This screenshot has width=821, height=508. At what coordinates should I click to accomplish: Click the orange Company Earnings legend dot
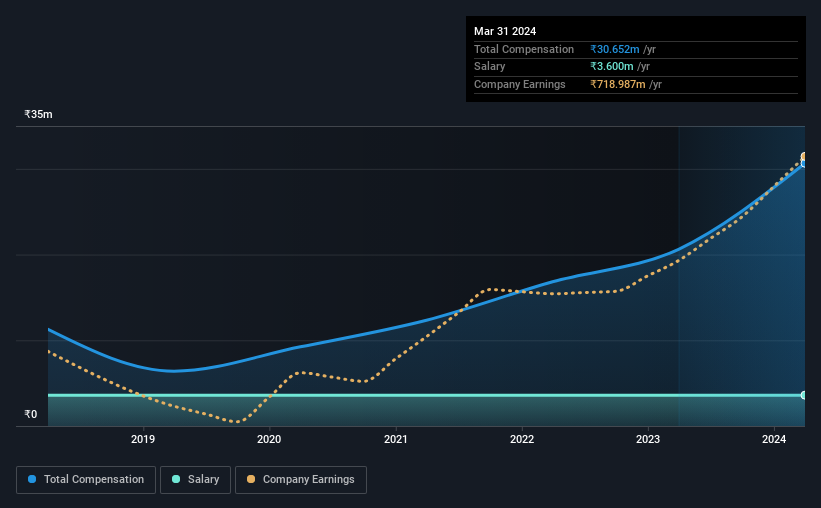click(x=251, y=479)
